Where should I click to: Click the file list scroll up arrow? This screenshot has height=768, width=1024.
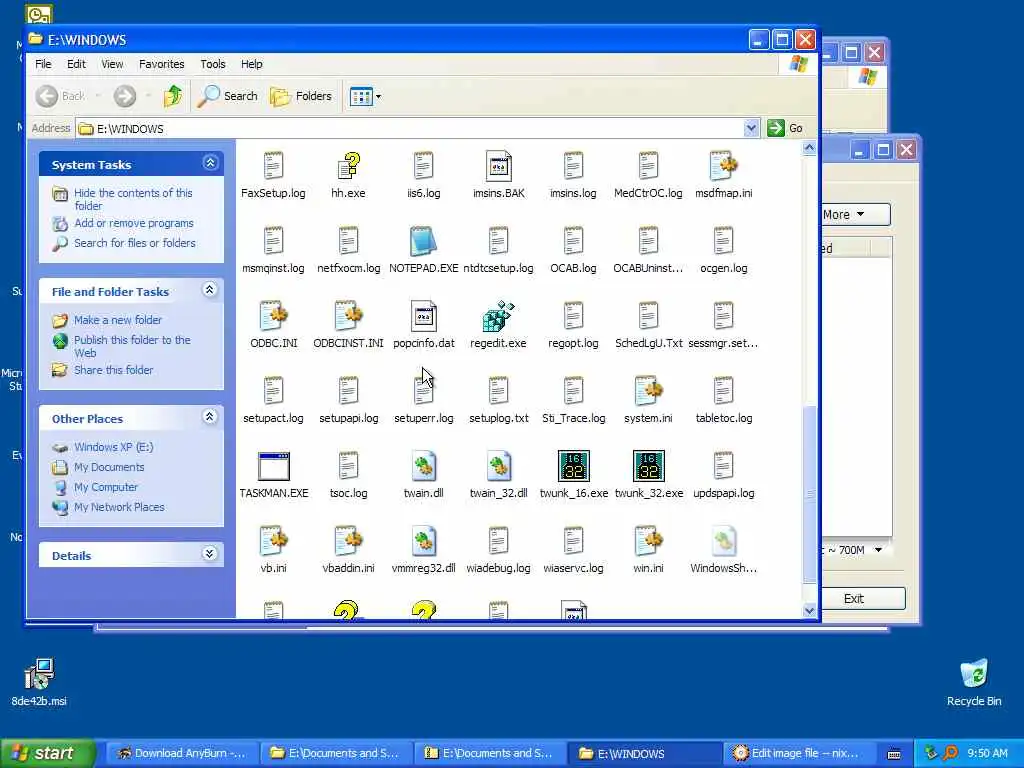pos(809,148)
